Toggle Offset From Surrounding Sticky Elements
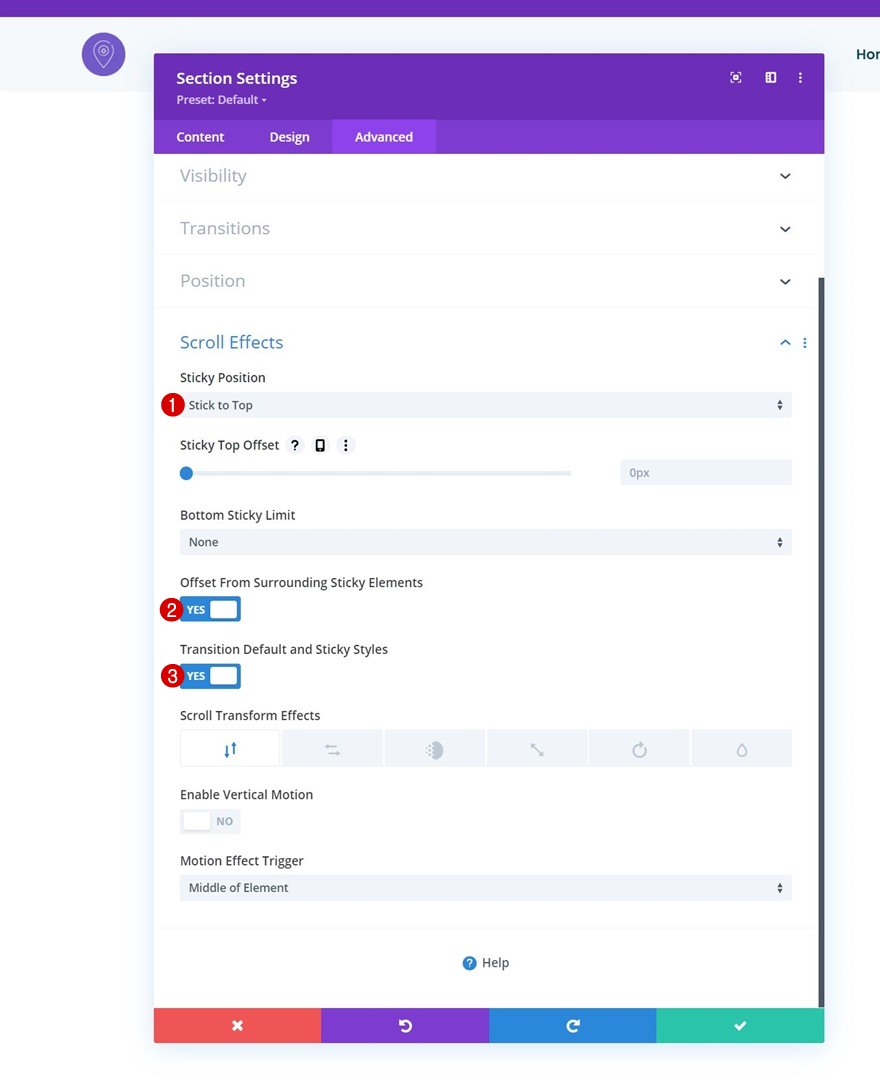This screenshot has width=880, height=1087. pyautogui.click(x=210, y=609)
